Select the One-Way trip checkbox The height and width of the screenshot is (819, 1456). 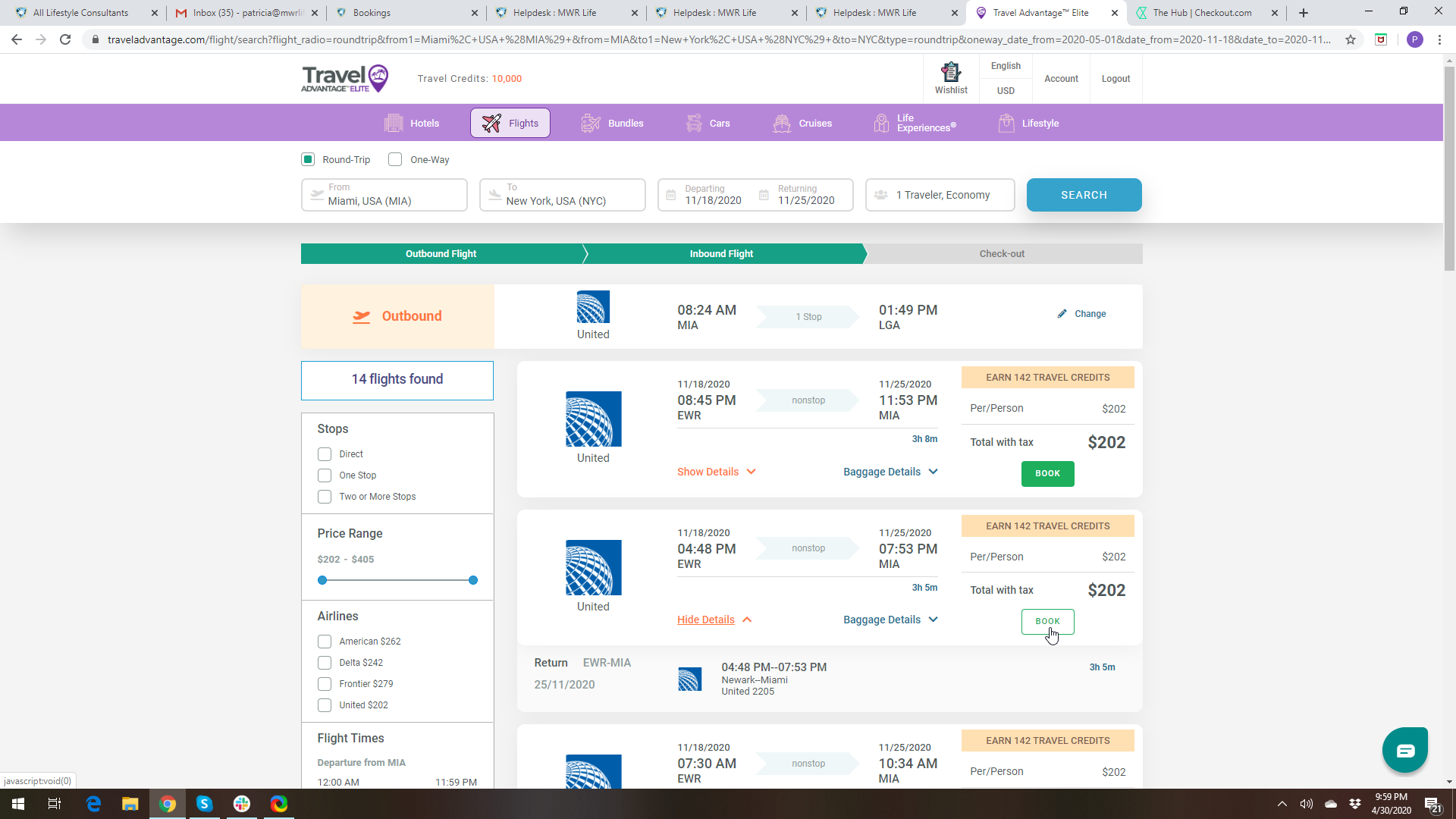[x=395, y=159]
